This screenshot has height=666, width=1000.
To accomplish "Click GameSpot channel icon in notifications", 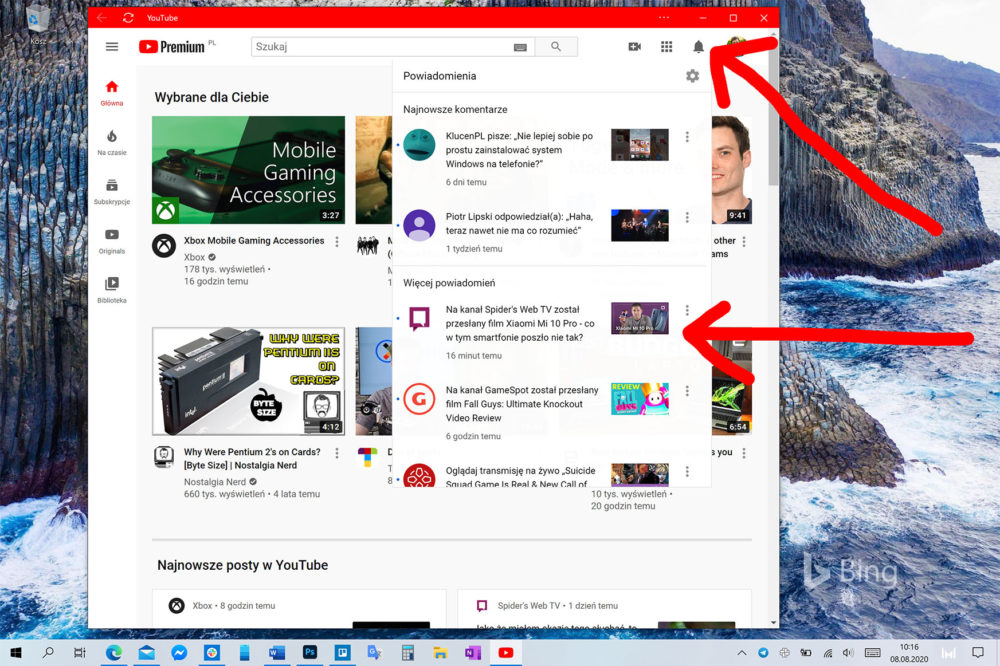I will point(419,399).
